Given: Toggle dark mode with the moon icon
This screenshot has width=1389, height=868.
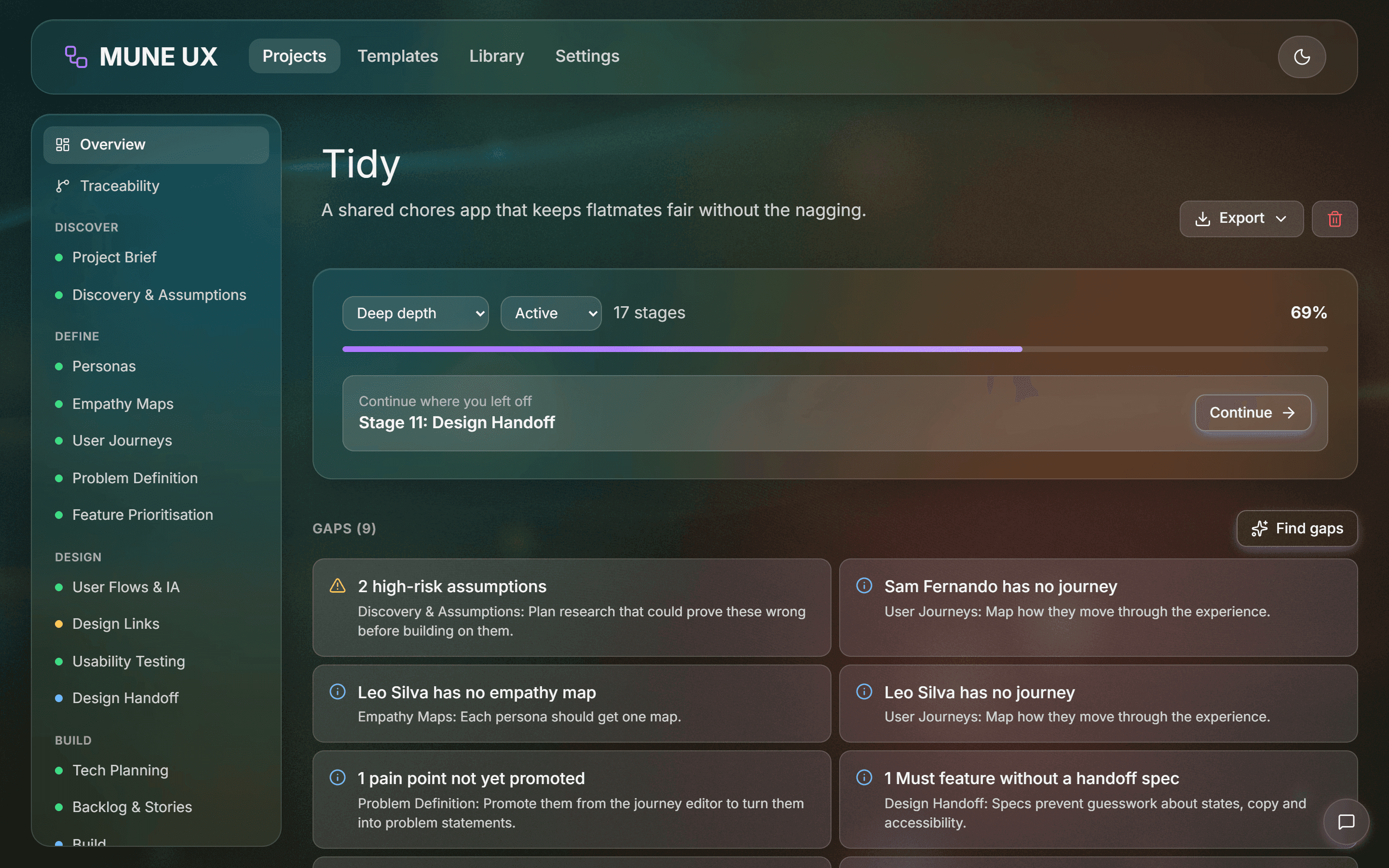Looking at the screenshot, I should click(x=1302, y=57).
